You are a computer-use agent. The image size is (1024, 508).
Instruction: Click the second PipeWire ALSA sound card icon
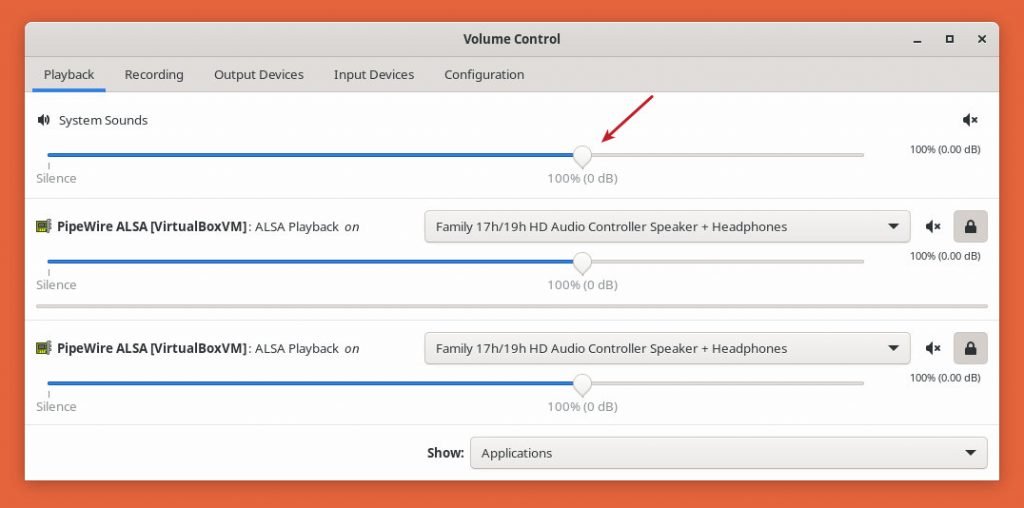point(43,349)
